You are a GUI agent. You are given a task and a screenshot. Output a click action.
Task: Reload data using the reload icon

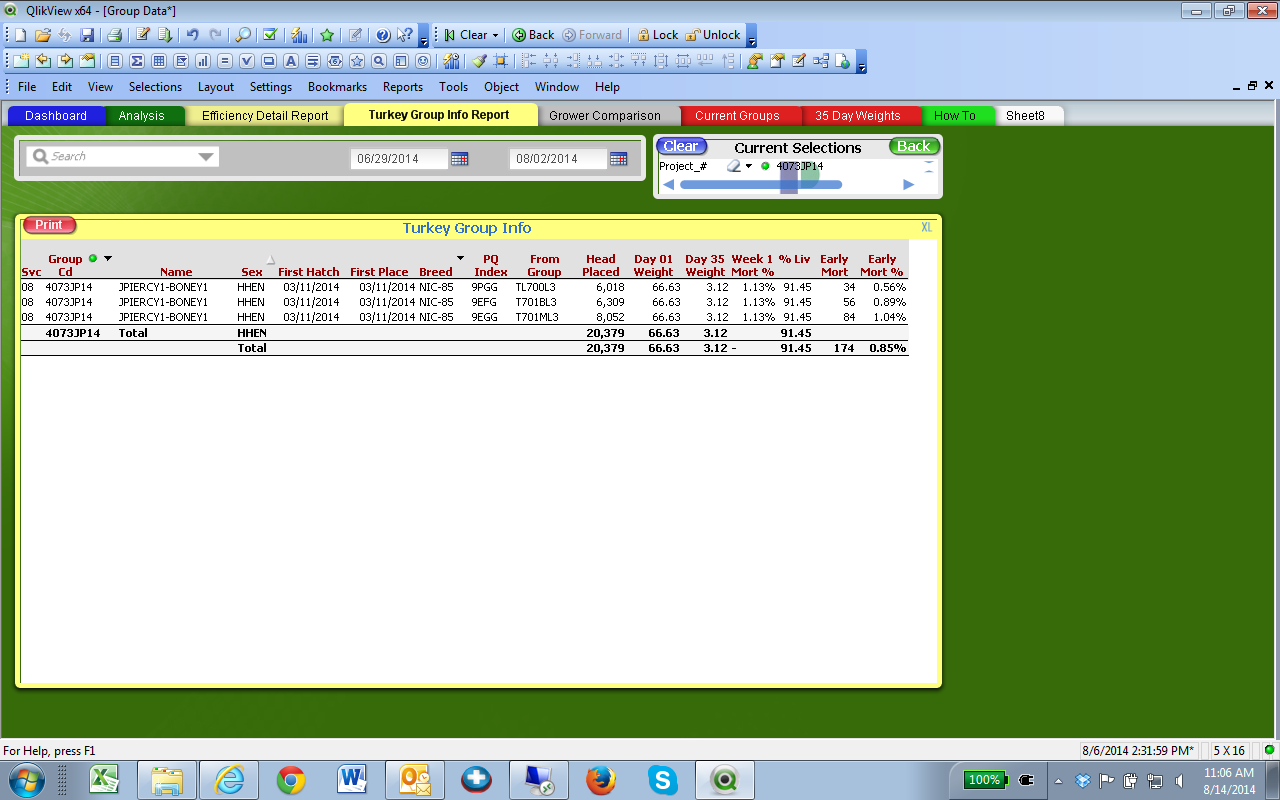point(165,35)
